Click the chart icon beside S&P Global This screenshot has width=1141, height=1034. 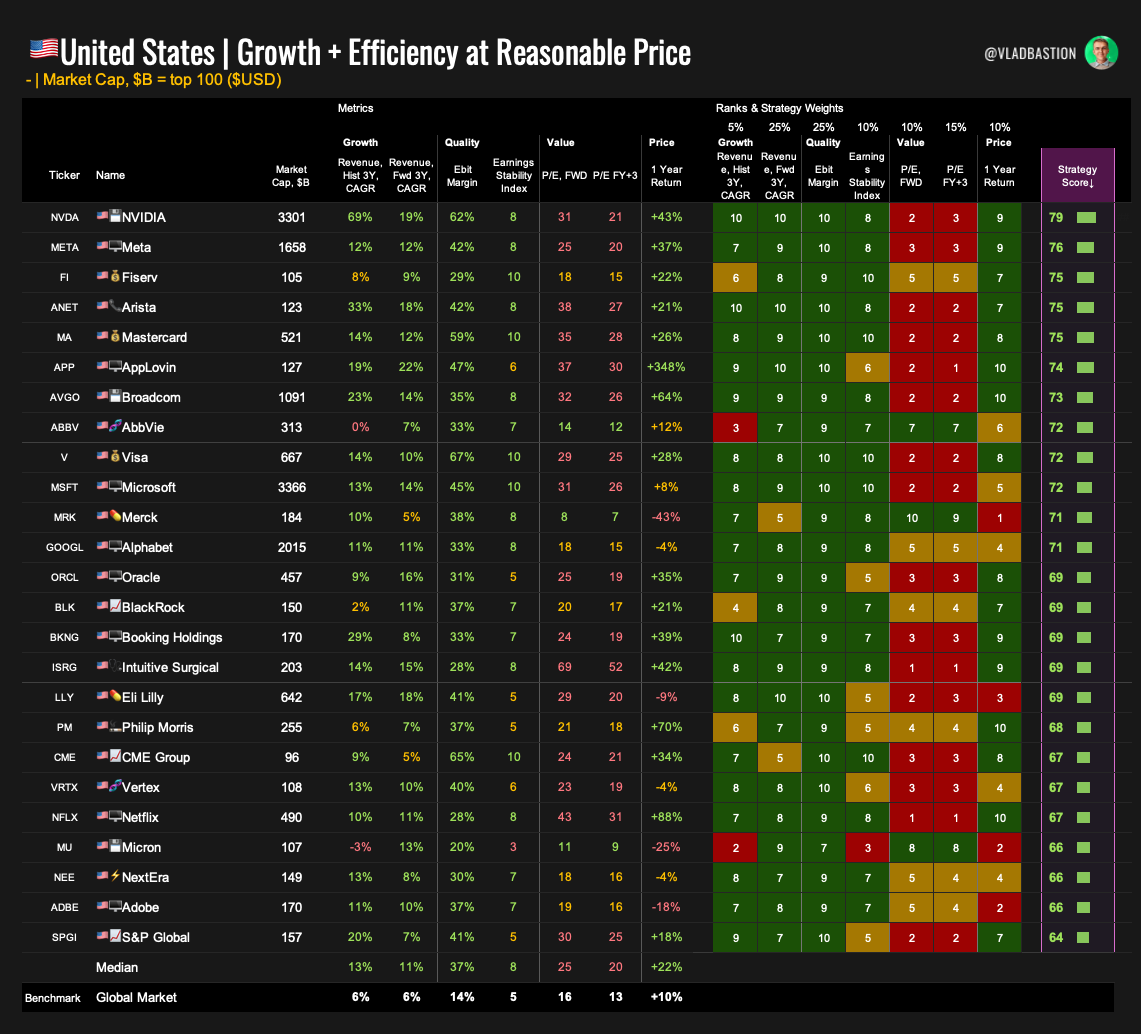(x=115, y=936)
